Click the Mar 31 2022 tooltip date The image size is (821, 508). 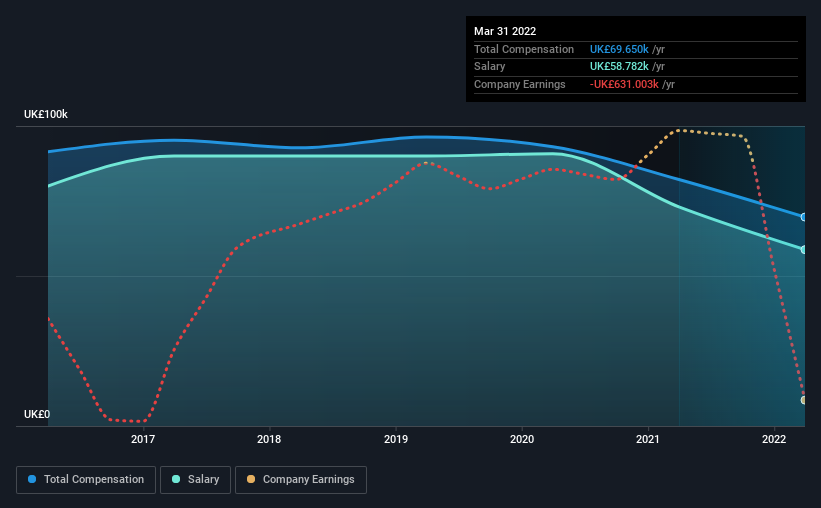click(505, 31)
